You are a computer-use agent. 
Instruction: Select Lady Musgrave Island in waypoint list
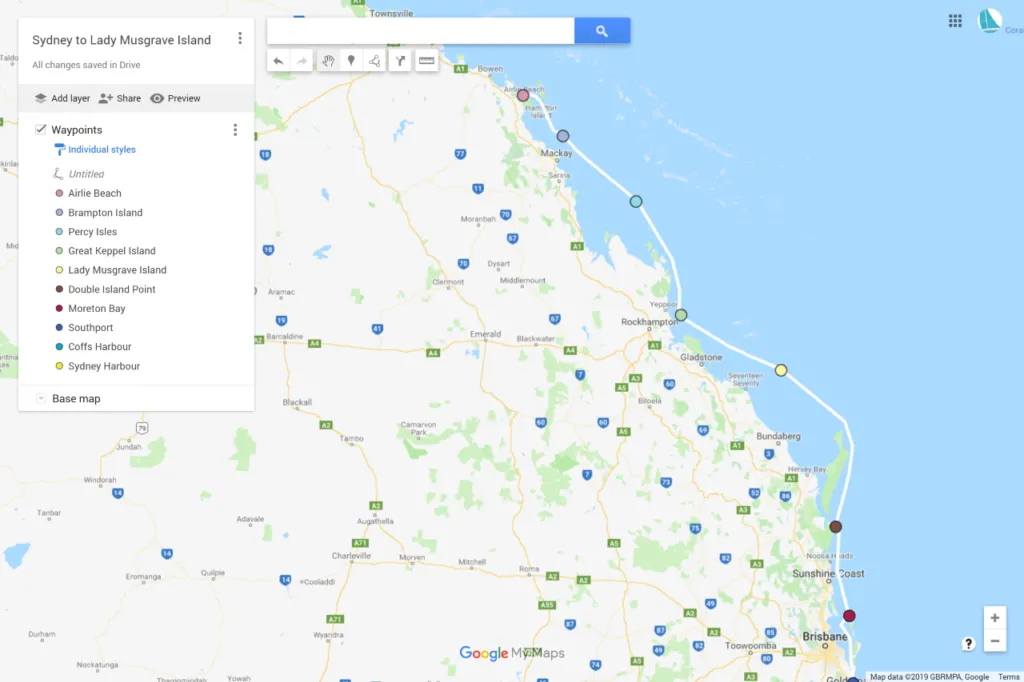click(117, 270)
